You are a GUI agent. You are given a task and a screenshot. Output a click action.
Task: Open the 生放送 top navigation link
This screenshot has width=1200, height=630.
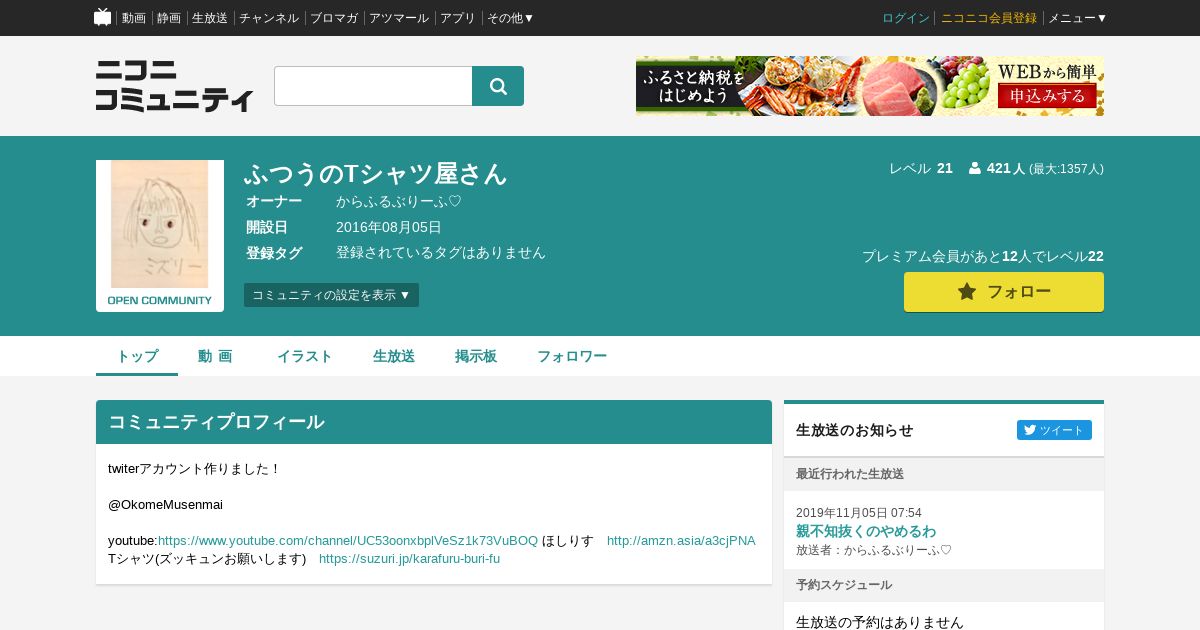[210, 18]
